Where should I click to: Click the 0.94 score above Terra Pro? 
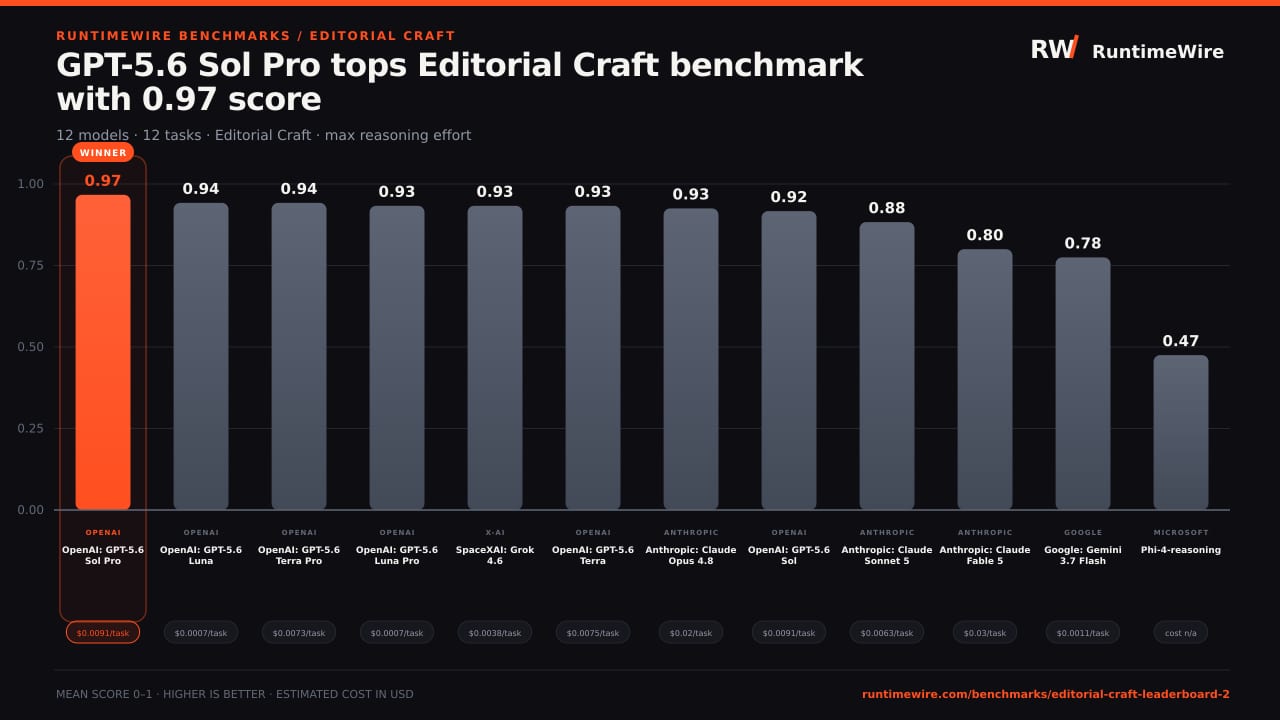pos(299,189)
